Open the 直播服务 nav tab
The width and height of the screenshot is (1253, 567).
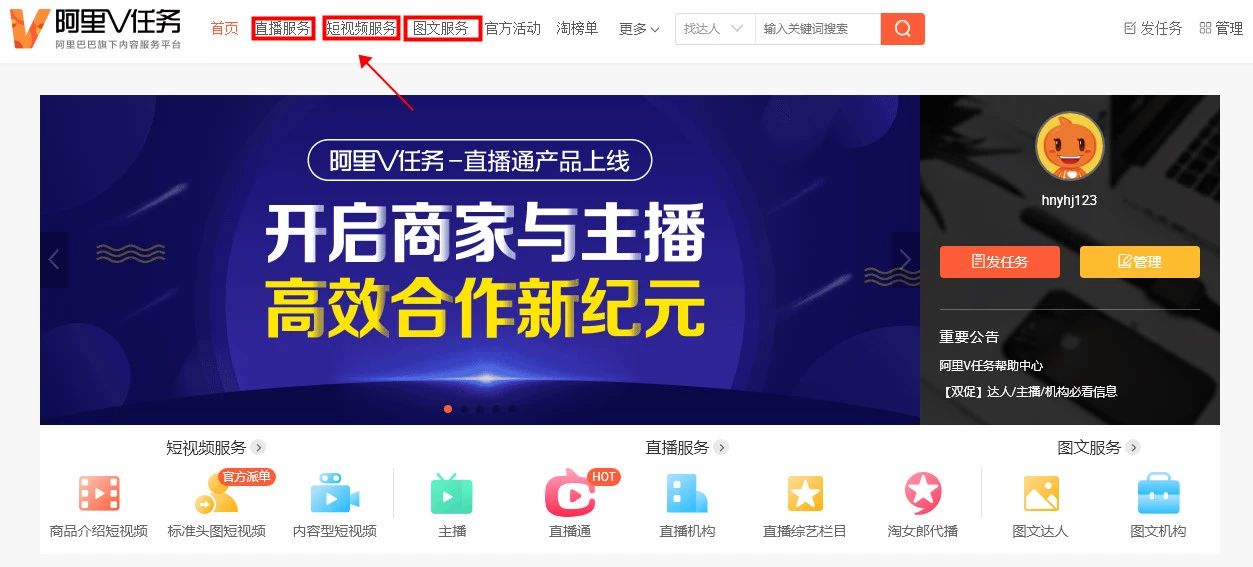coord(283,29)
